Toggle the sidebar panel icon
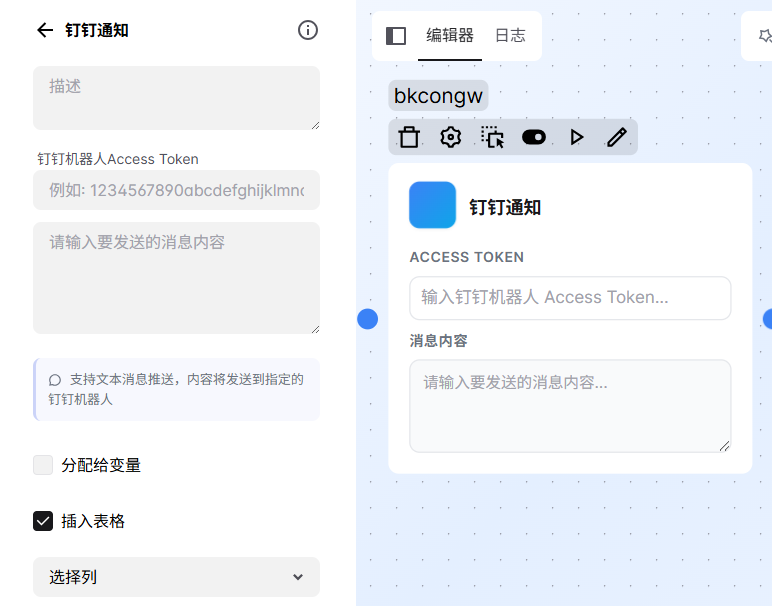 (x=396, y=36)
